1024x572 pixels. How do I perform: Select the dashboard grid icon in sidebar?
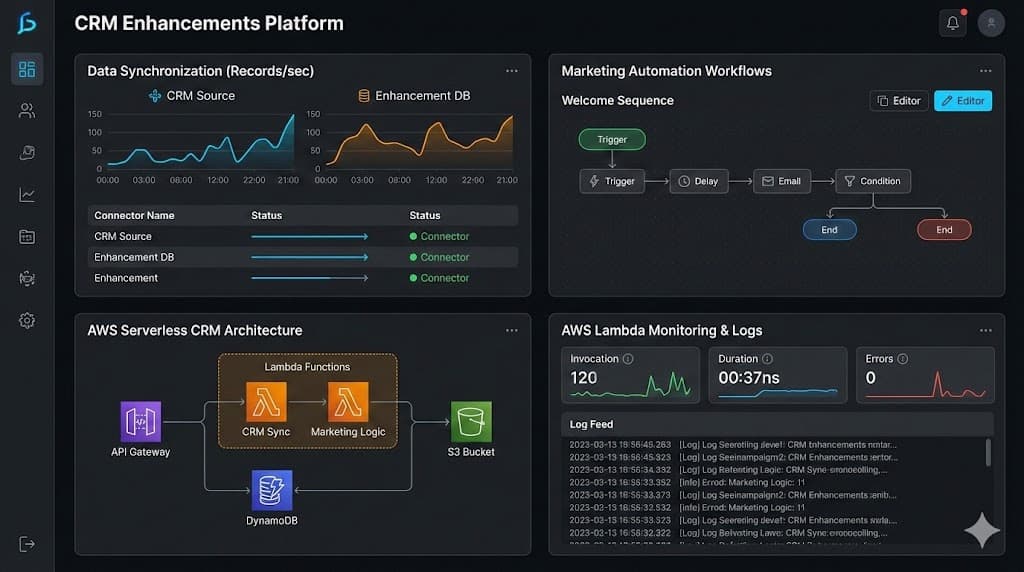(x=27, y=69)
